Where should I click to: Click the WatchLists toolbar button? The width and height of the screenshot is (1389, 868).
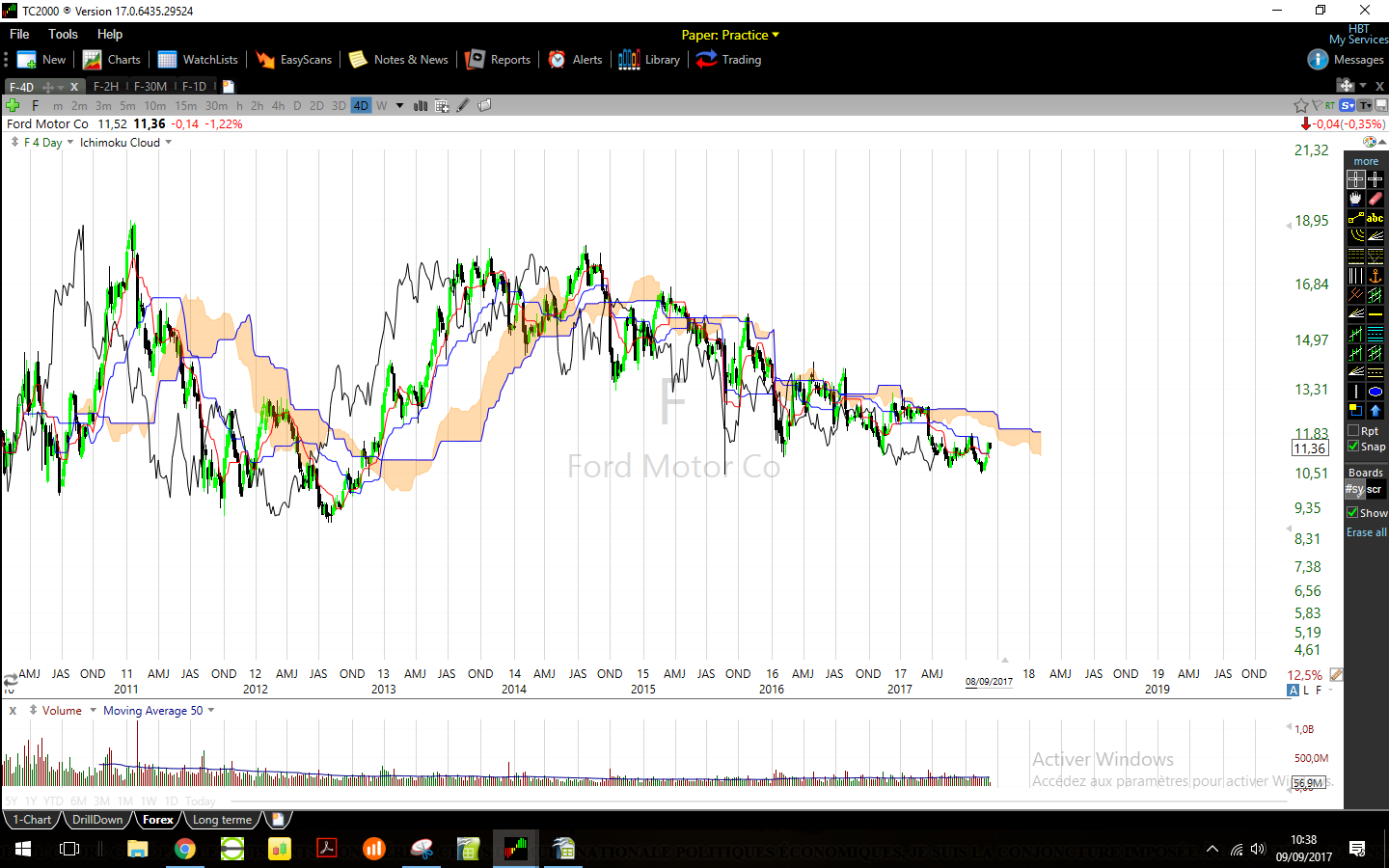coord(198,60)
